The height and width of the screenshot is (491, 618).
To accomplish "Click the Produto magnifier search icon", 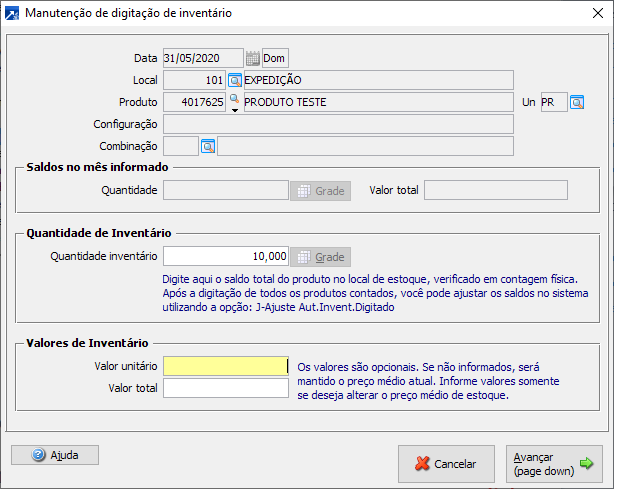I will pos(235,98).
